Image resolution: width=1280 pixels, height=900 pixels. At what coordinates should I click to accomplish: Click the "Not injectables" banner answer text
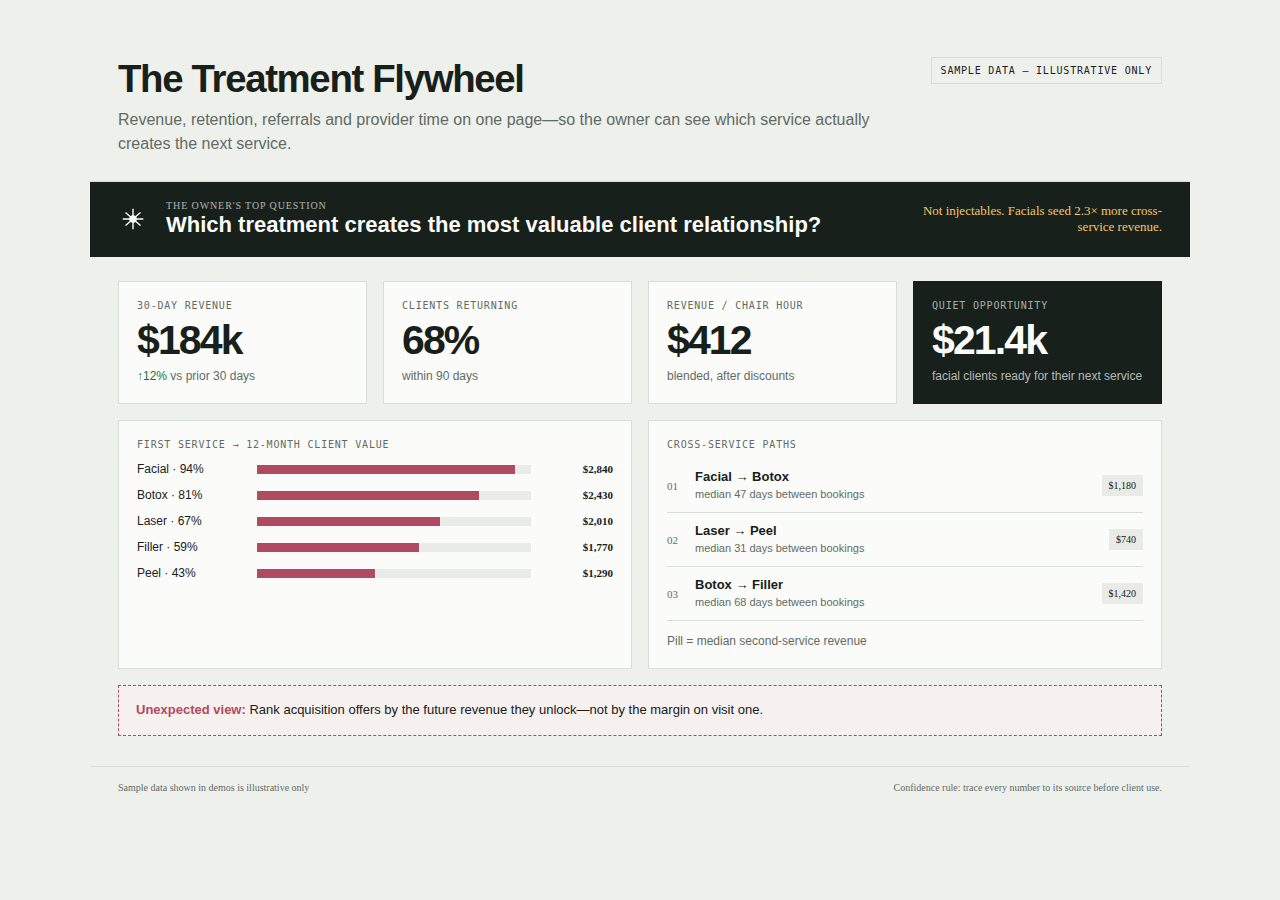point(1041,219)
